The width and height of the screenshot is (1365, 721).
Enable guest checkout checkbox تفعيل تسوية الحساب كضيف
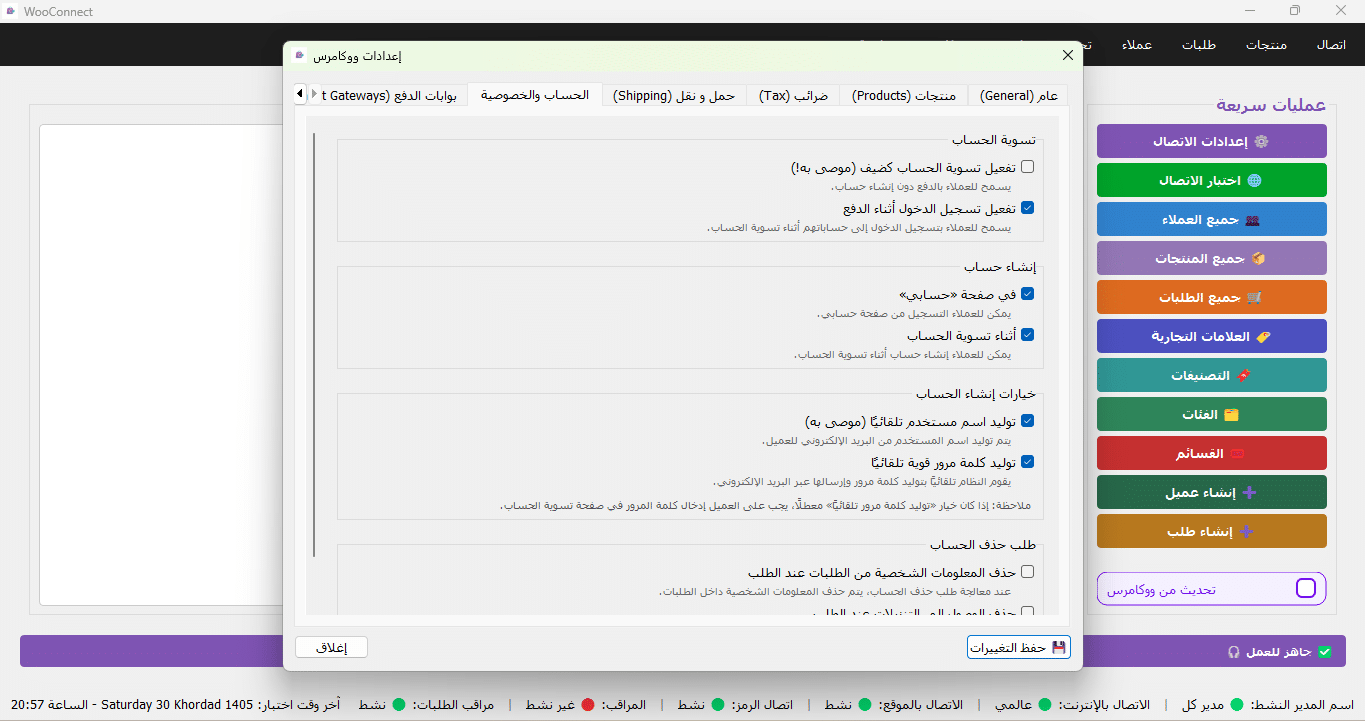(1027, 167)
